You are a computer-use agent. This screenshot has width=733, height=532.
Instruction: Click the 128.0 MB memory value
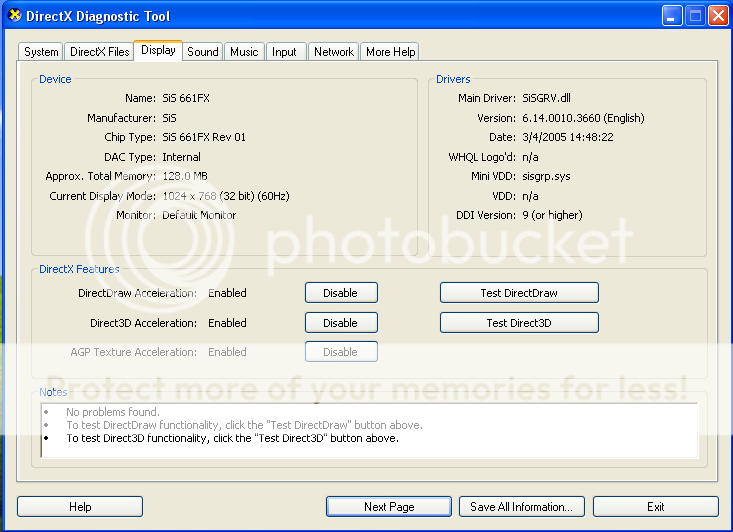[185, 176]
